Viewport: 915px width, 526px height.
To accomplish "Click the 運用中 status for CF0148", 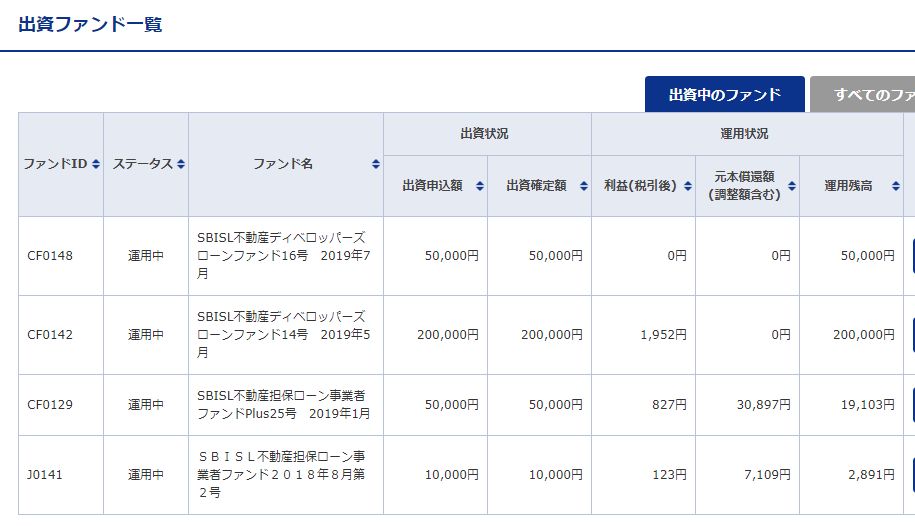I will pos(146,256).
